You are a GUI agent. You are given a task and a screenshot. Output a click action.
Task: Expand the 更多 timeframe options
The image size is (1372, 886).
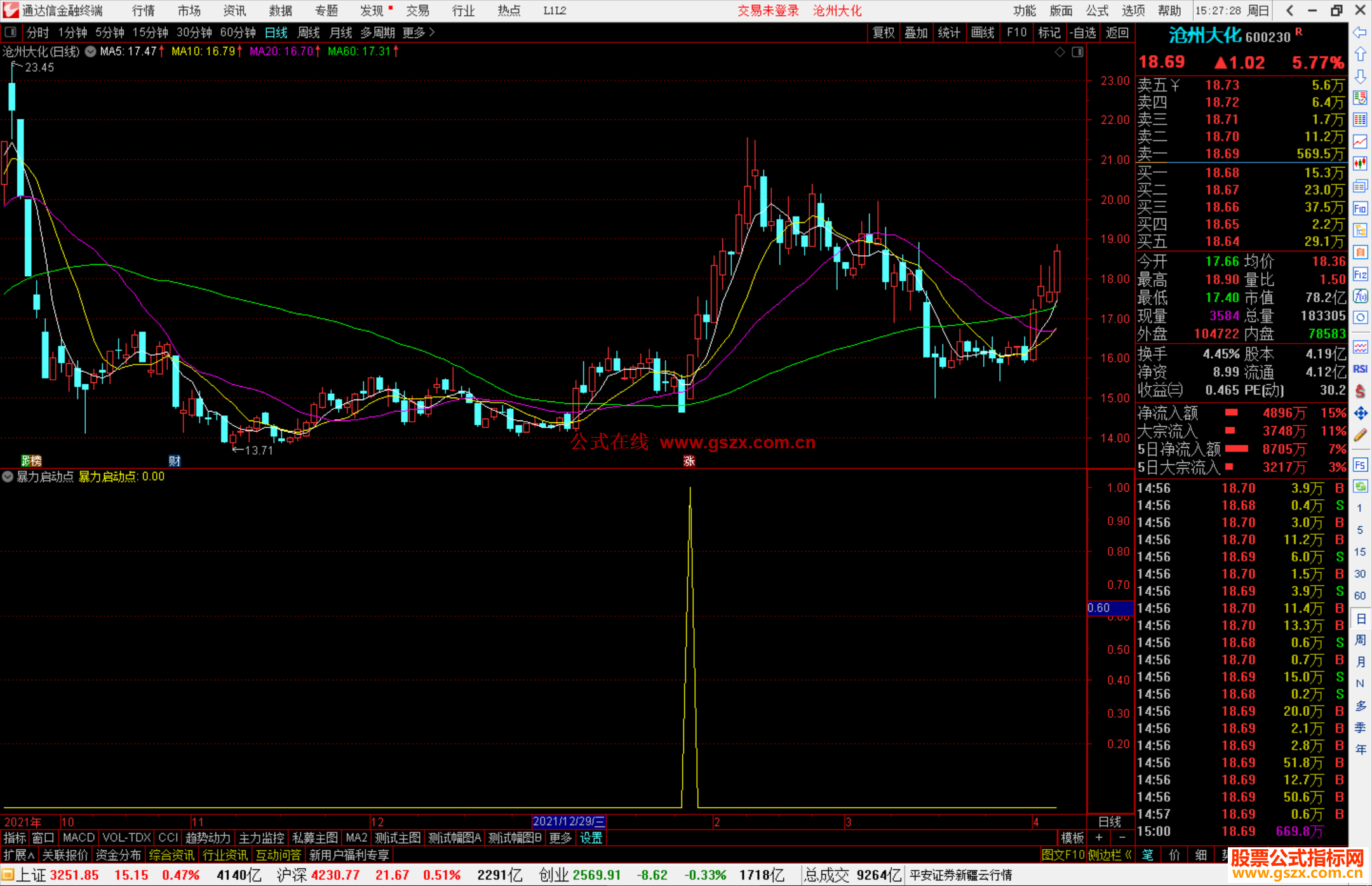(x=419, y=32)
